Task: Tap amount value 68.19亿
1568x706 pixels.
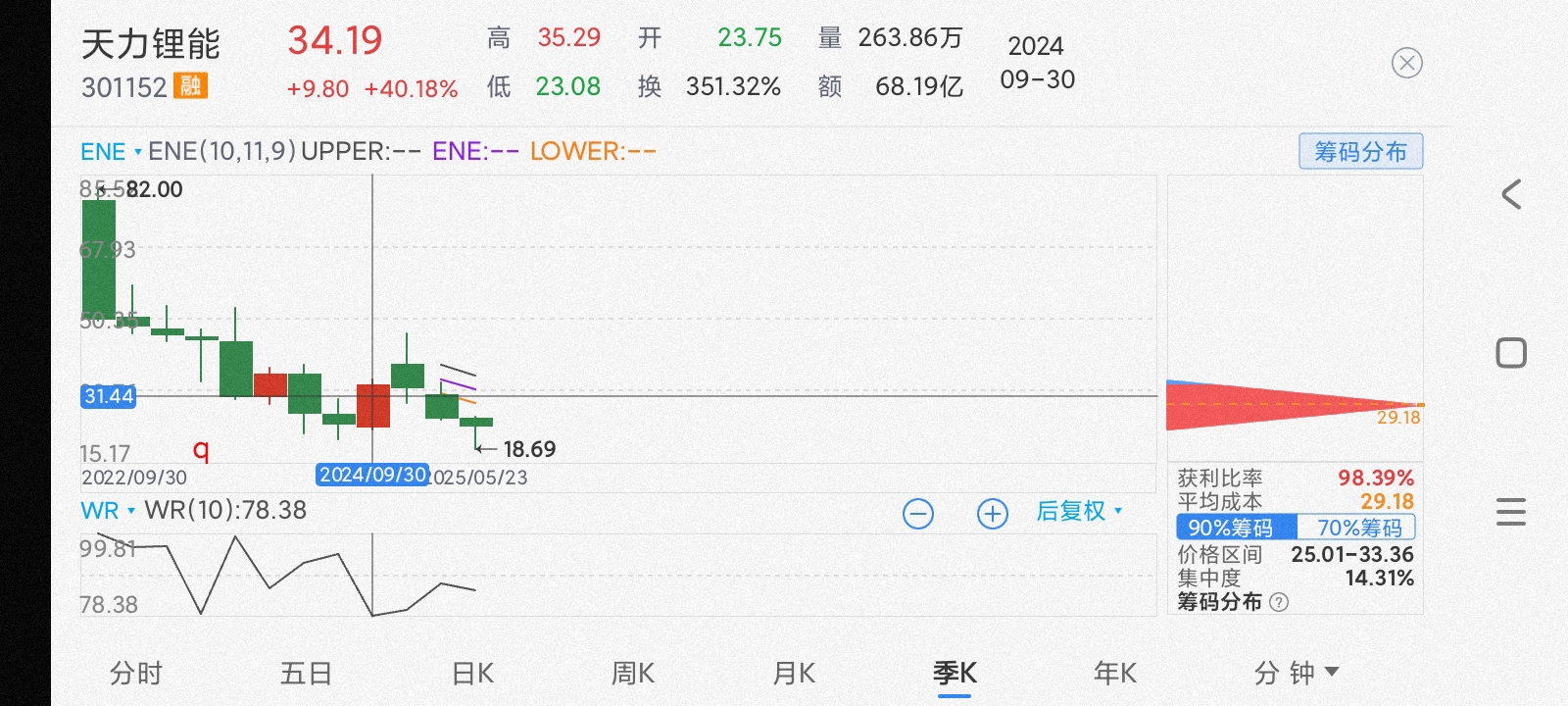Action: [x=919, y=87]
